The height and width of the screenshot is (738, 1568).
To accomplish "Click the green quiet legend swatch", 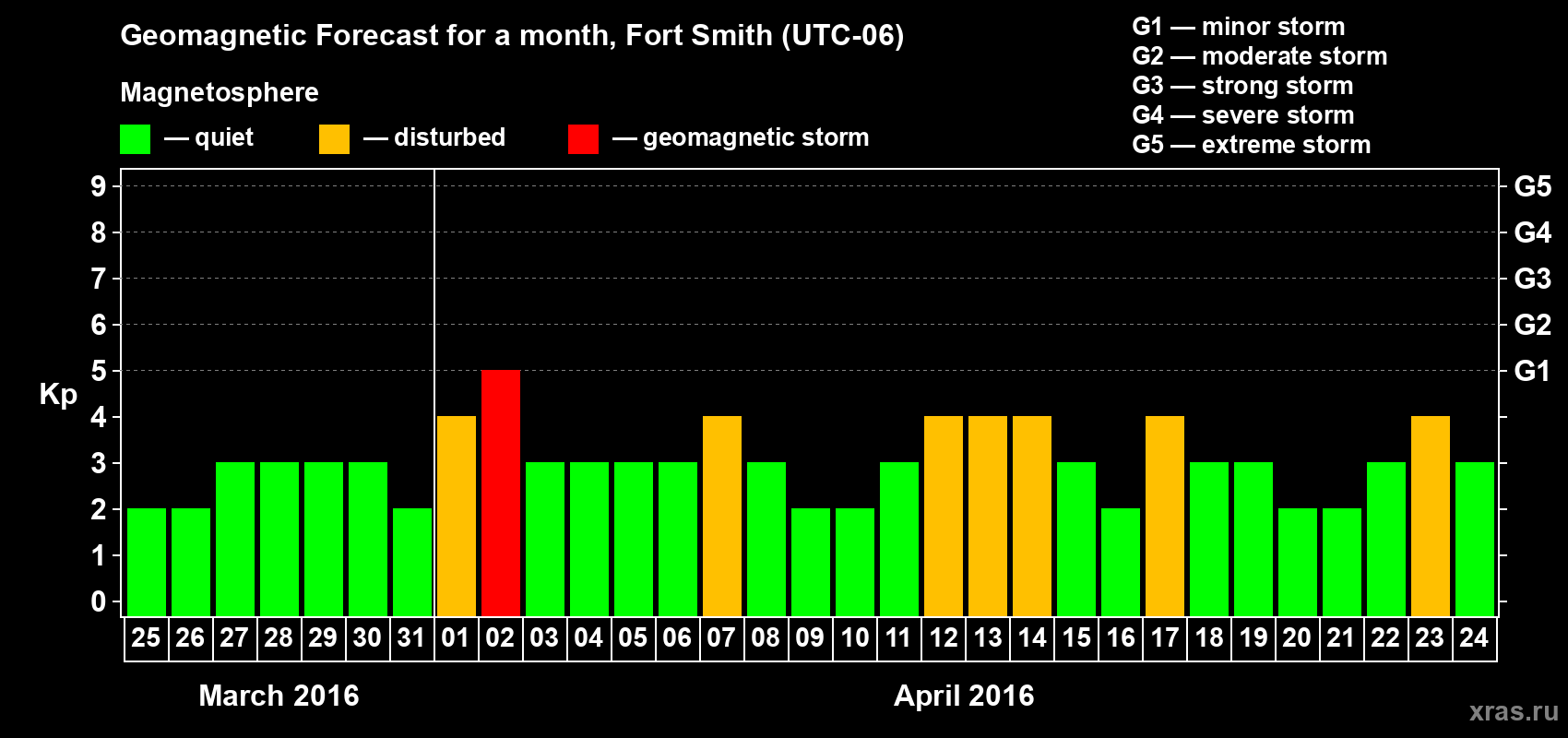I will pyautogui.click(x=135, y=139).
